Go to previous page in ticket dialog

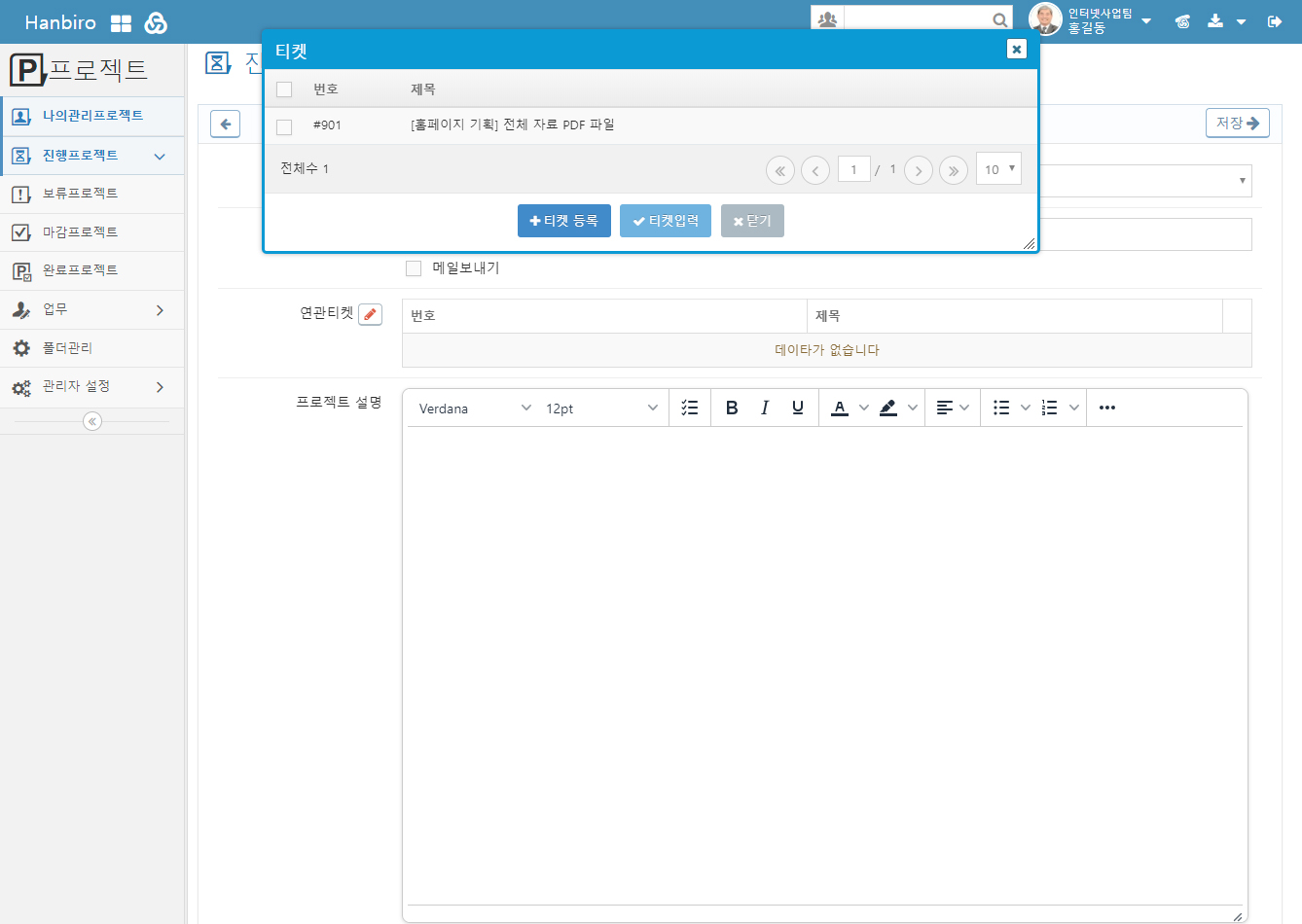(x=815, y=170)
